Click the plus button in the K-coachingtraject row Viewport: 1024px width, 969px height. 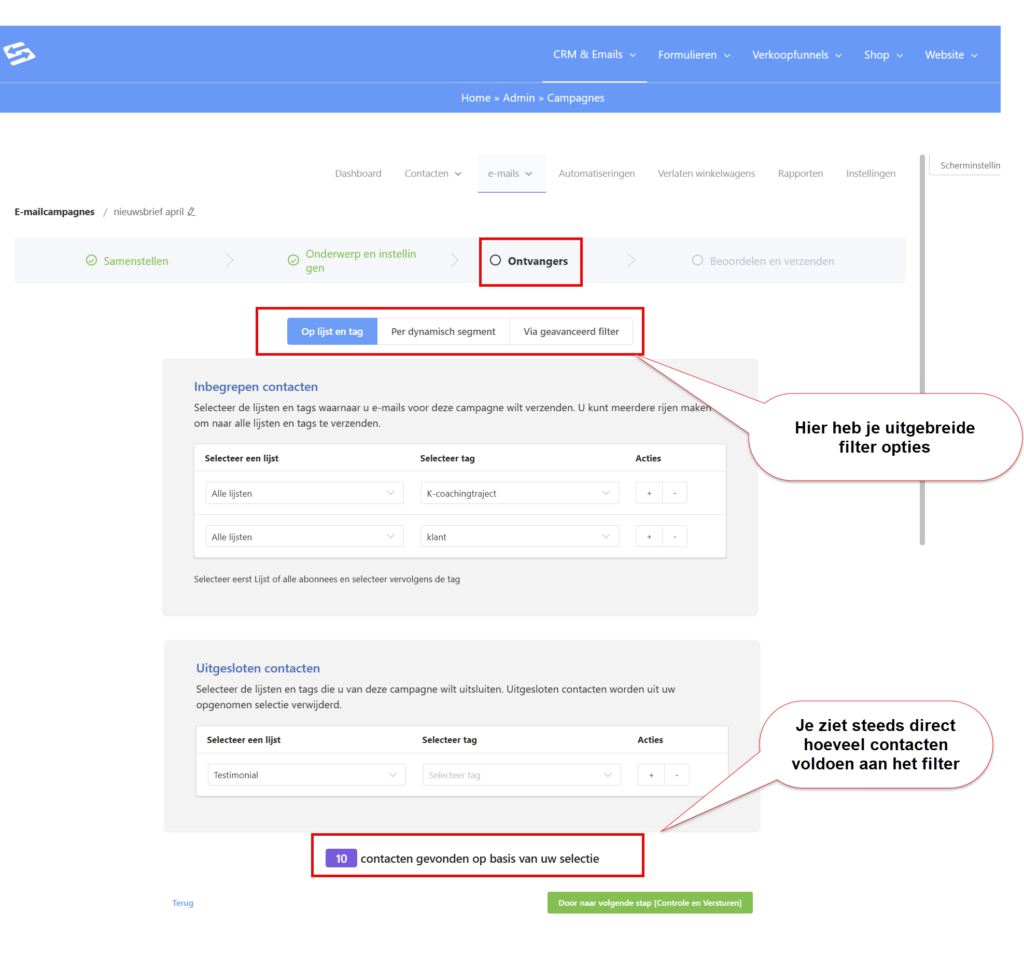(649, 494)
